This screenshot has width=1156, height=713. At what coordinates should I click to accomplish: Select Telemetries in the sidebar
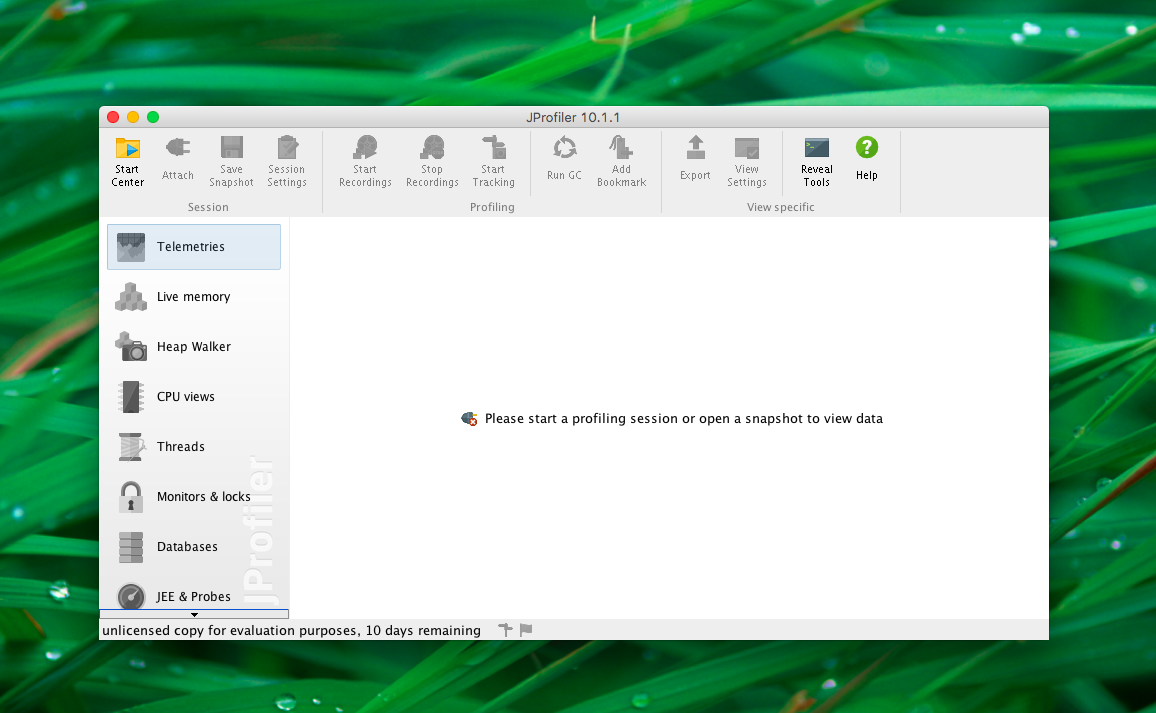[194, 247]
